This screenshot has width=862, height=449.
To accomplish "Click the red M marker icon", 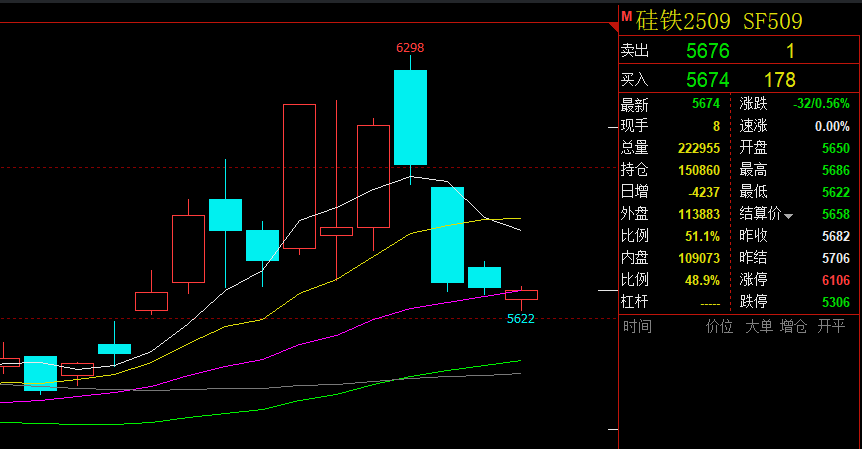I will pos(627,16).
